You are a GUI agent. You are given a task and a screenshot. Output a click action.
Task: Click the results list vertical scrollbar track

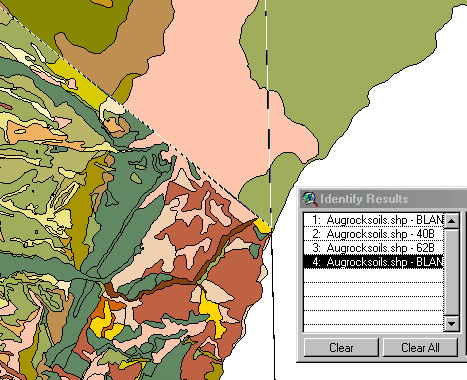[452, 272]
